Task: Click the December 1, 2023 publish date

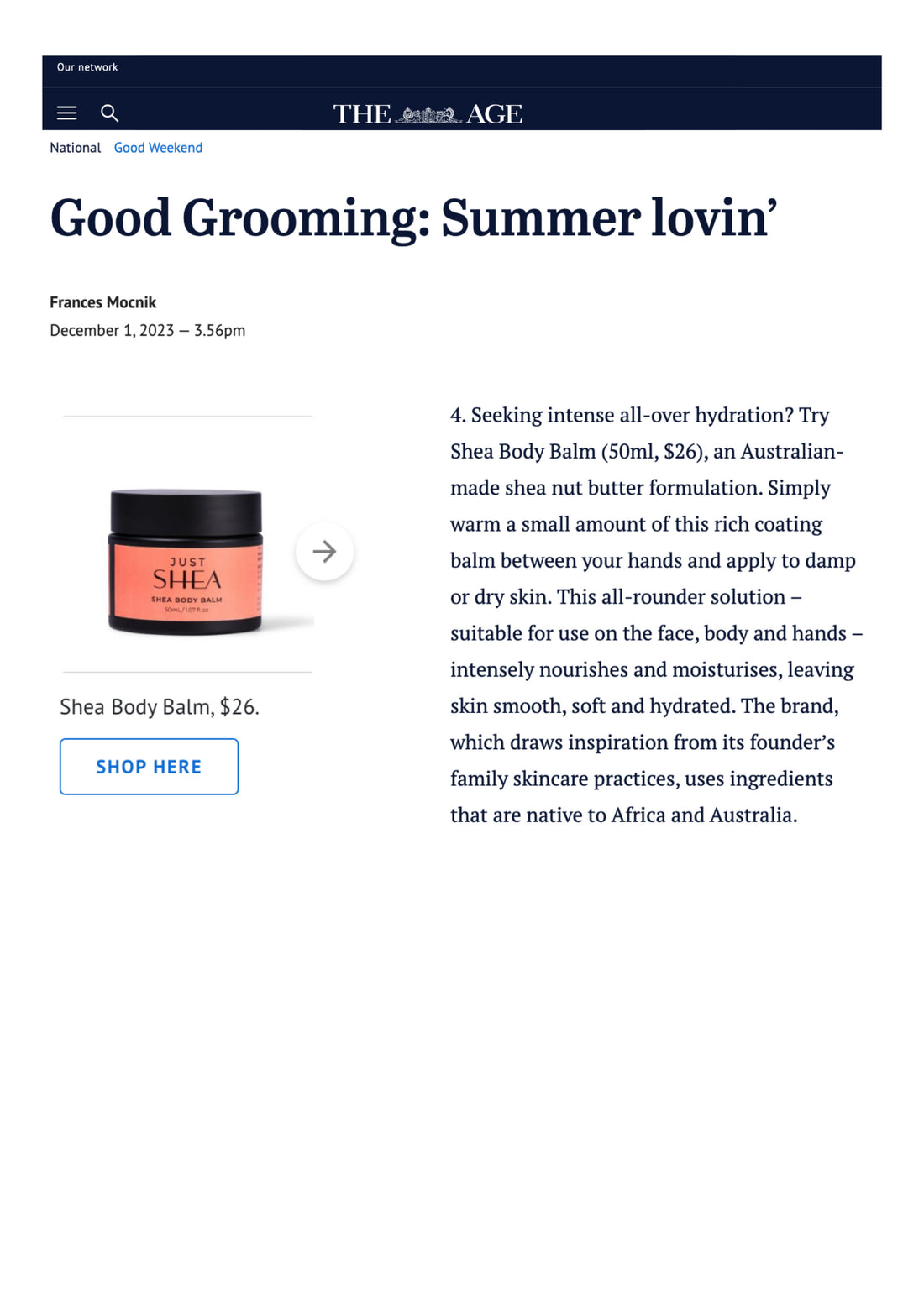Action: tap(112, 331)
